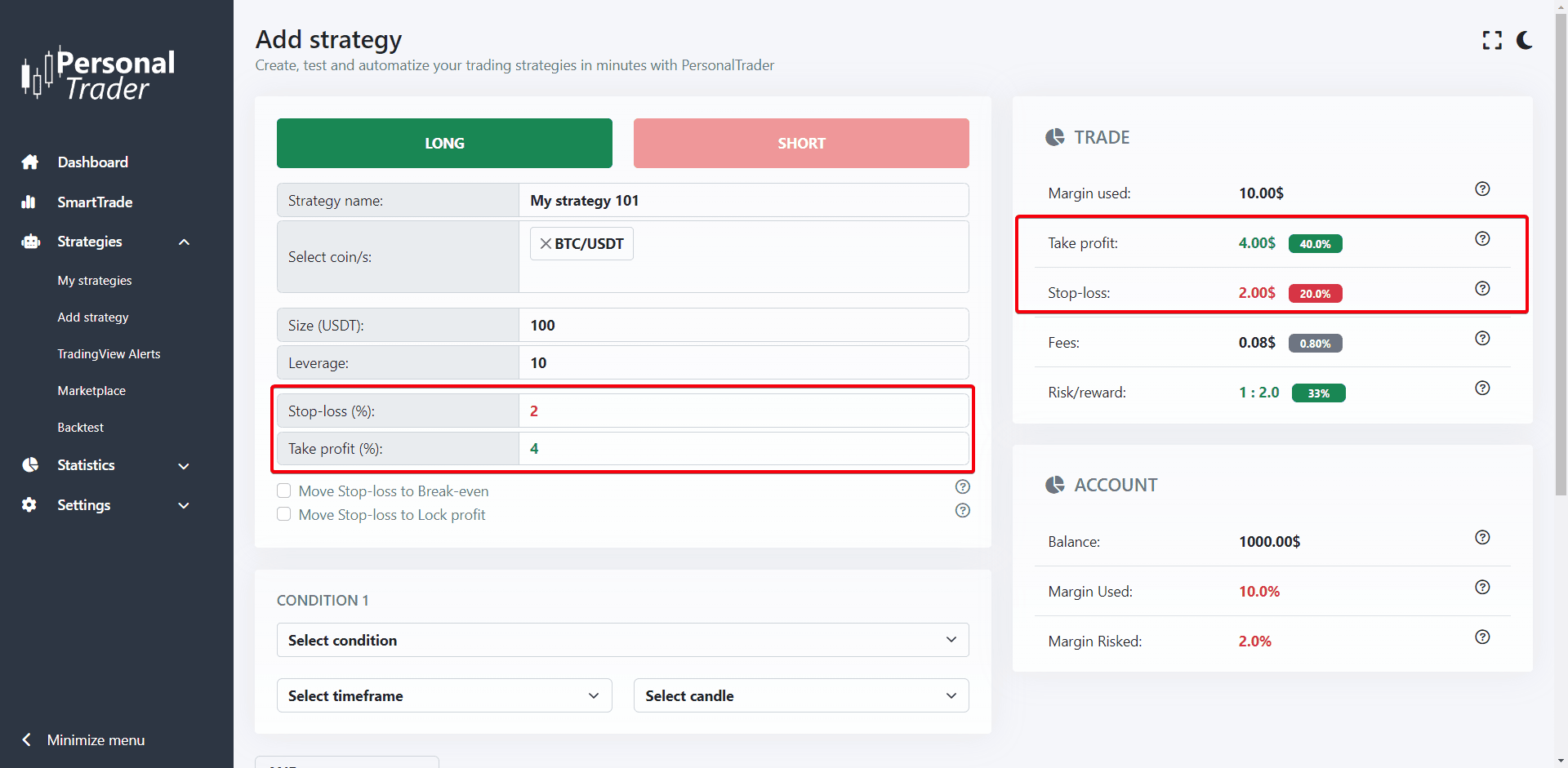
Task: Remove BTC/USDT coin with X icon
Action: tap(546, 243)
